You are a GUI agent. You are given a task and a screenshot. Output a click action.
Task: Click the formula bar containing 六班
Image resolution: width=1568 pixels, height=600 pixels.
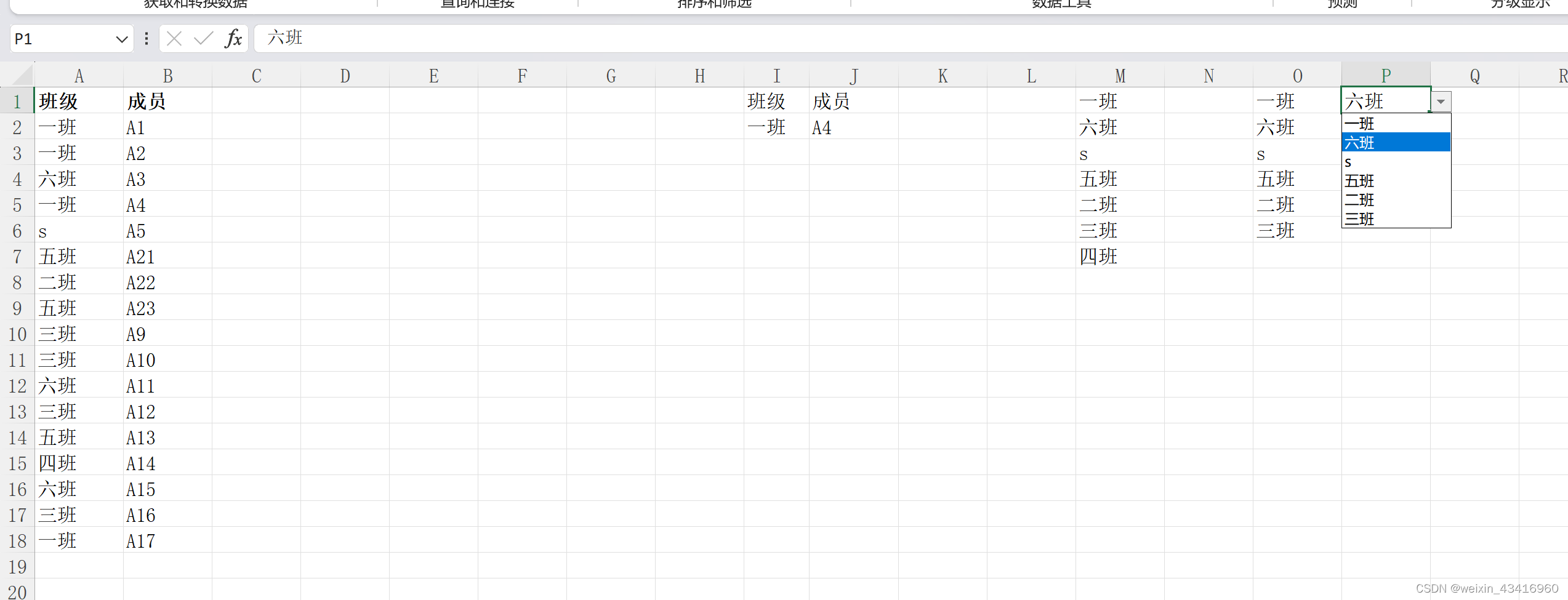[x=911, y=38]
